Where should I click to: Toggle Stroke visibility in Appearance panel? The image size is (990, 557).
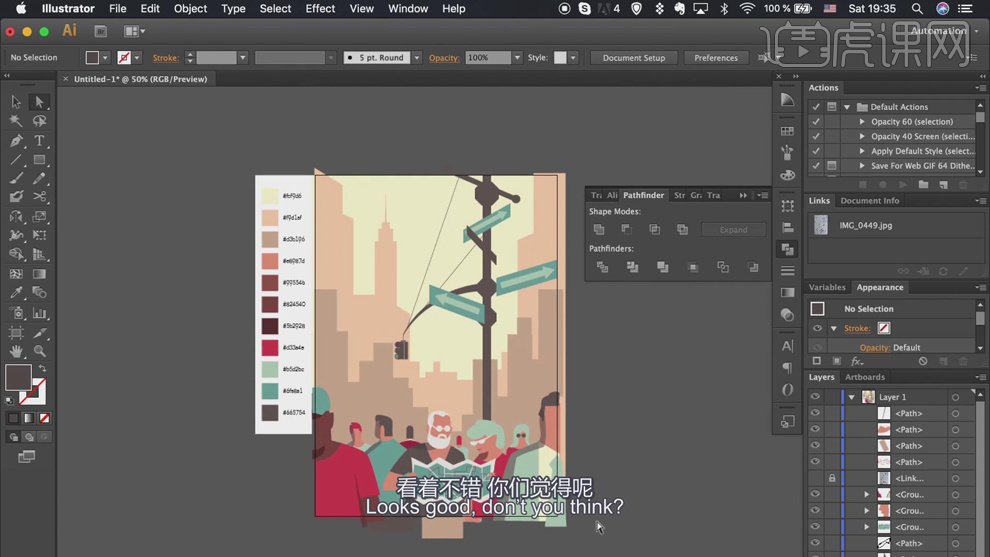pyautogui.click(x=817, y=328)
